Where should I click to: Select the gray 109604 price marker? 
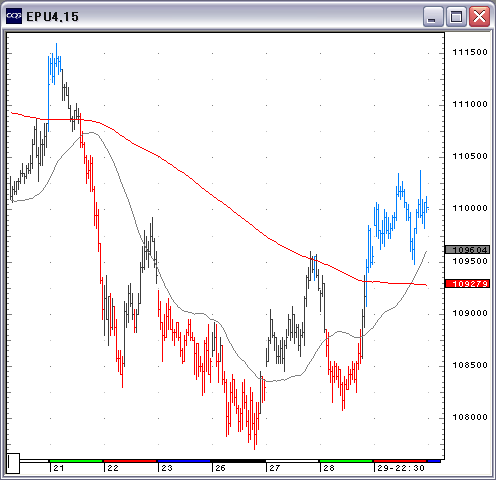click(468, 250)
